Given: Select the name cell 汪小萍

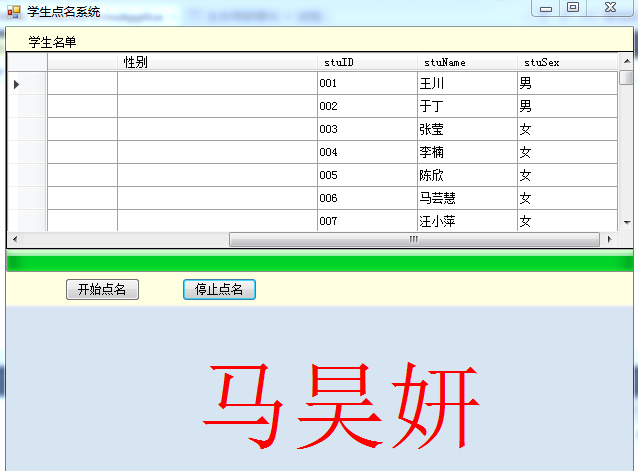Looking at the screenshot, I should (x=468, y=221).
